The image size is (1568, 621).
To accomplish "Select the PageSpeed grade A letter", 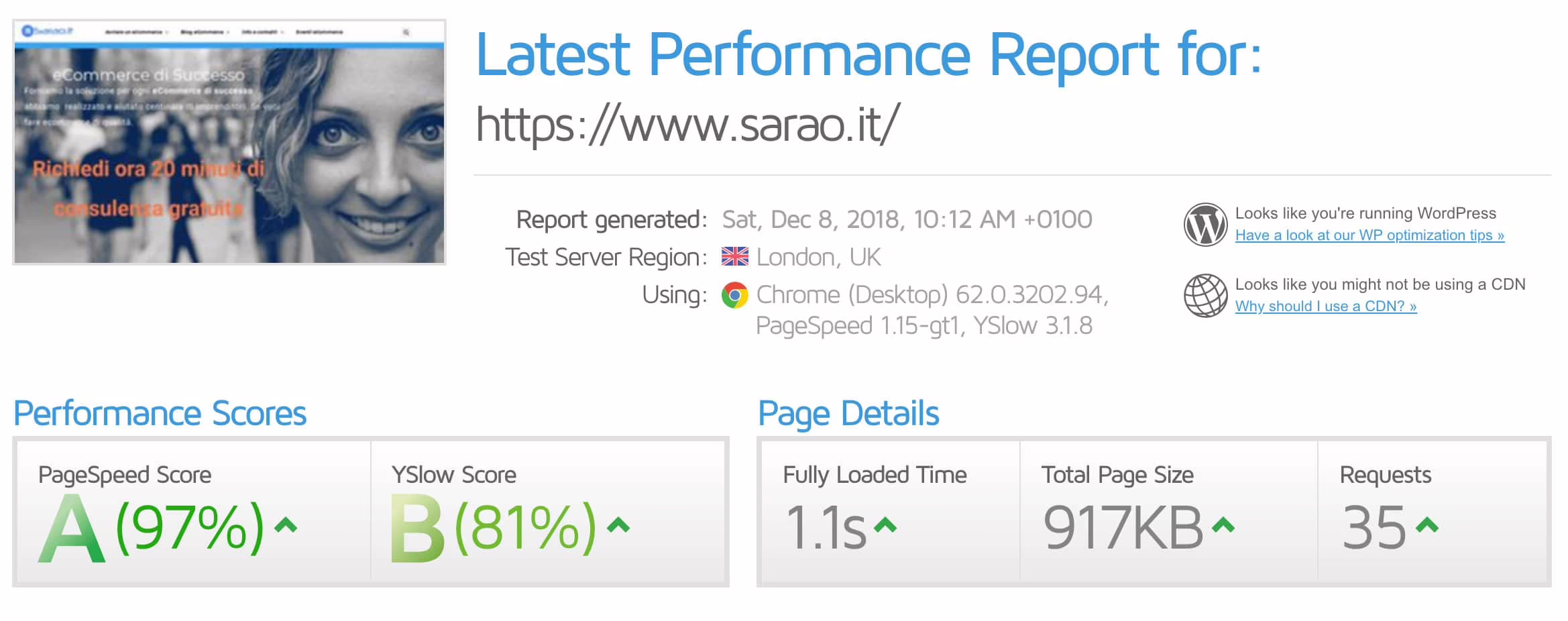I will coord(72,528).
